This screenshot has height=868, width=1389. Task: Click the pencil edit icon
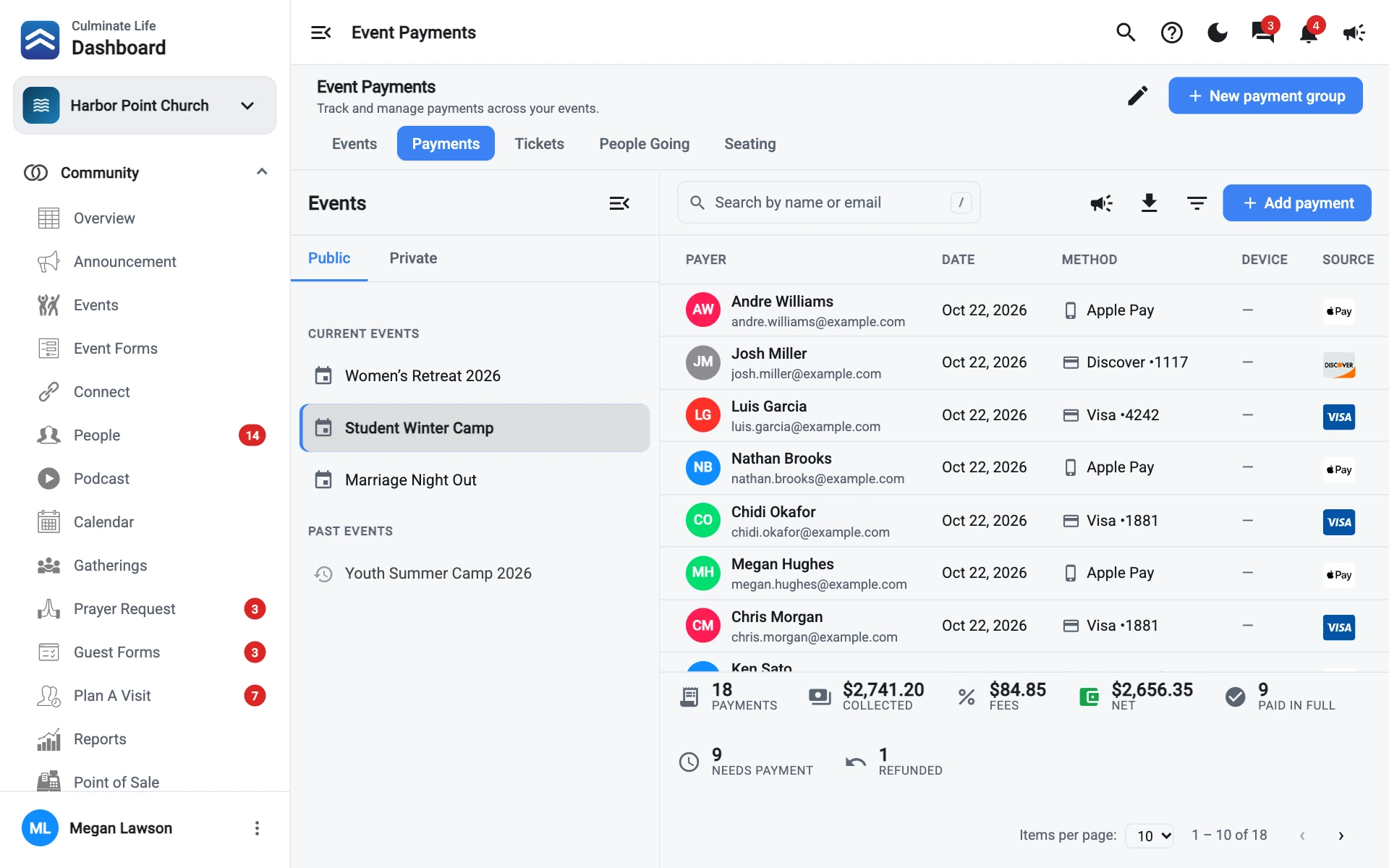pos(1137,95)
